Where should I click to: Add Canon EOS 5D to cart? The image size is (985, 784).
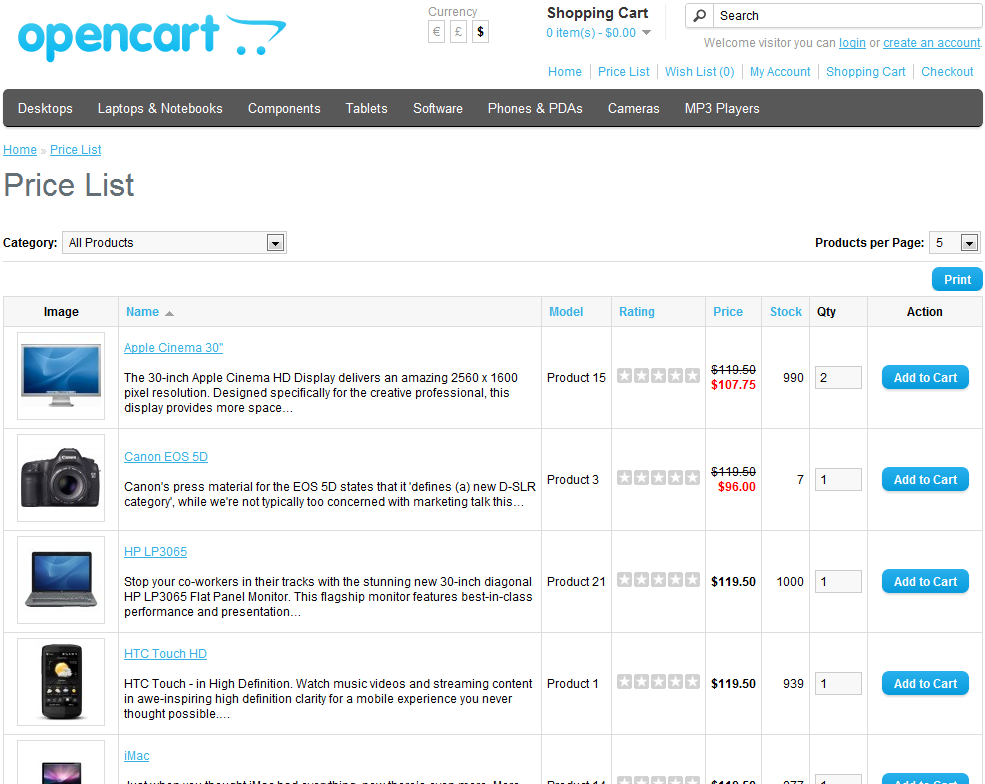coord(925,480)
